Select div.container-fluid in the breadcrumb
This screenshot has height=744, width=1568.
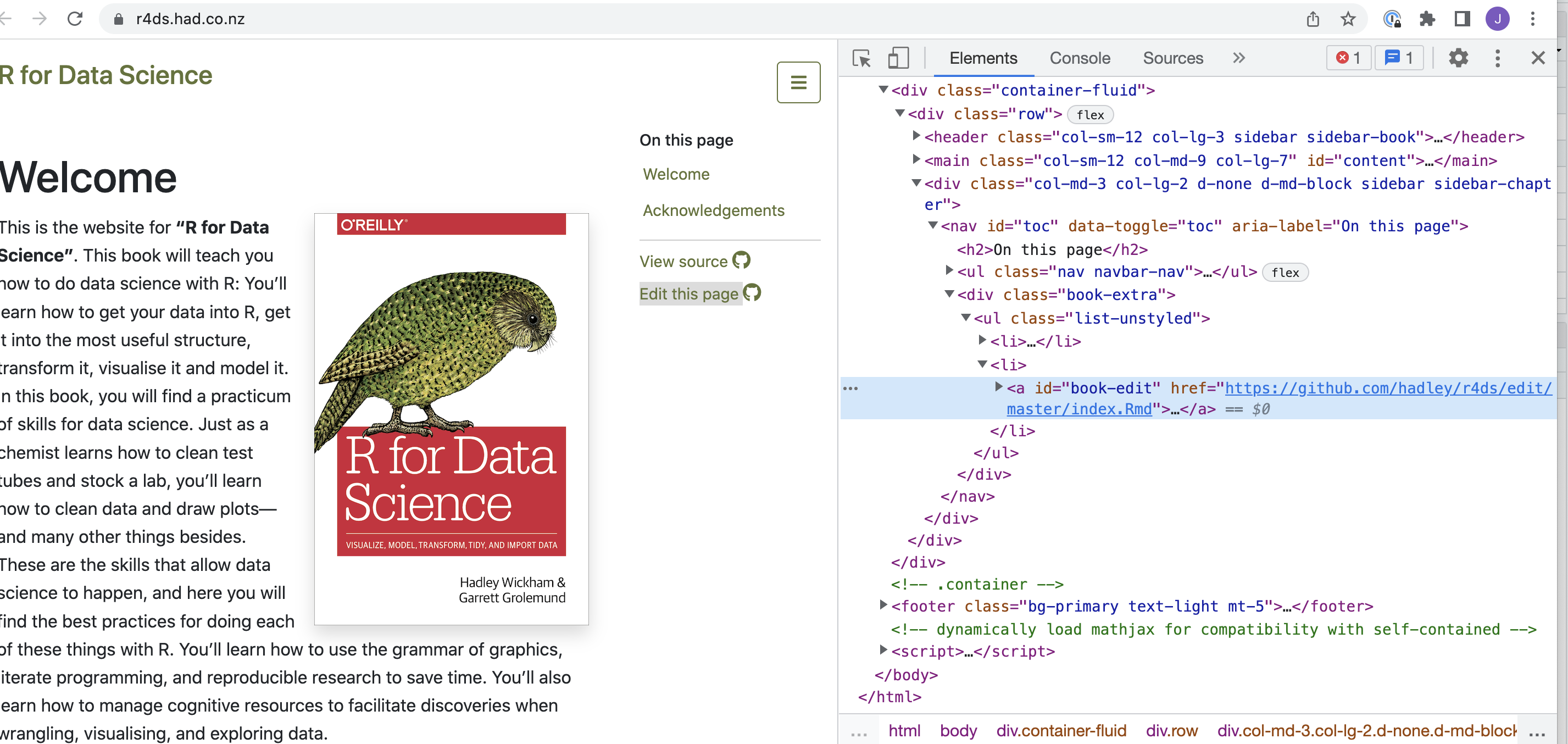pos(1061,730)
